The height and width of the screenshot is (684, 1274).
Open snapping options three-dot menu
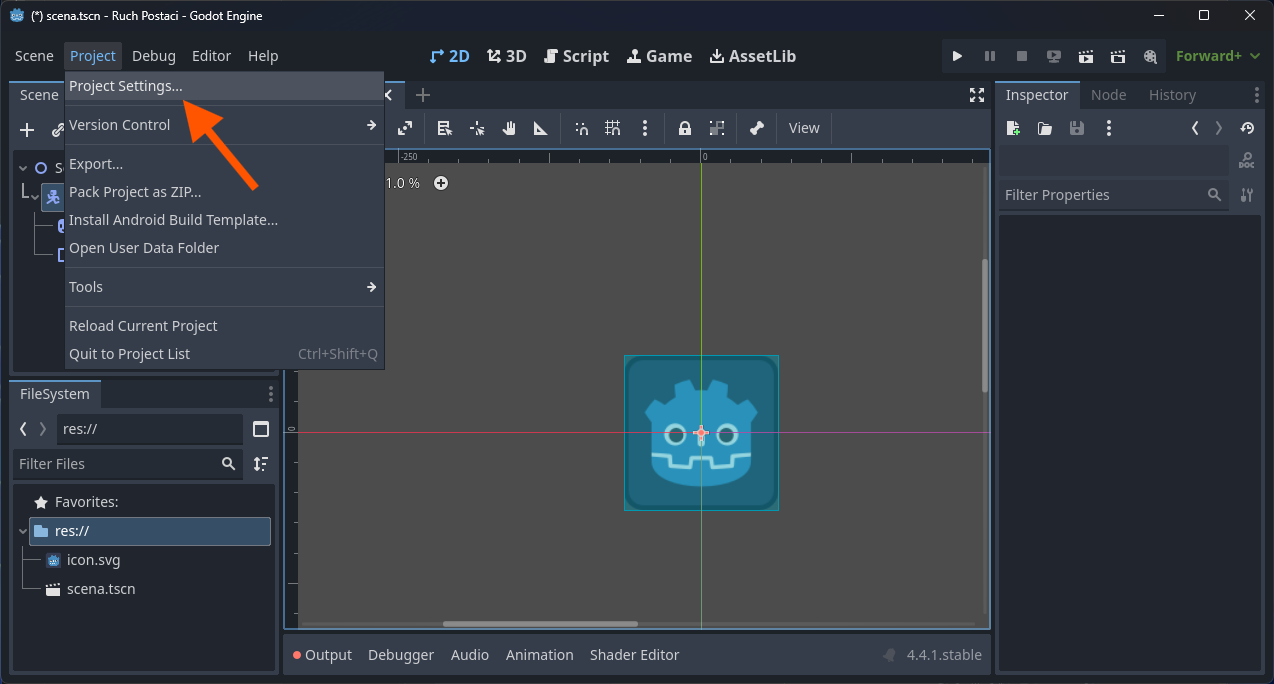pos(645,128)
